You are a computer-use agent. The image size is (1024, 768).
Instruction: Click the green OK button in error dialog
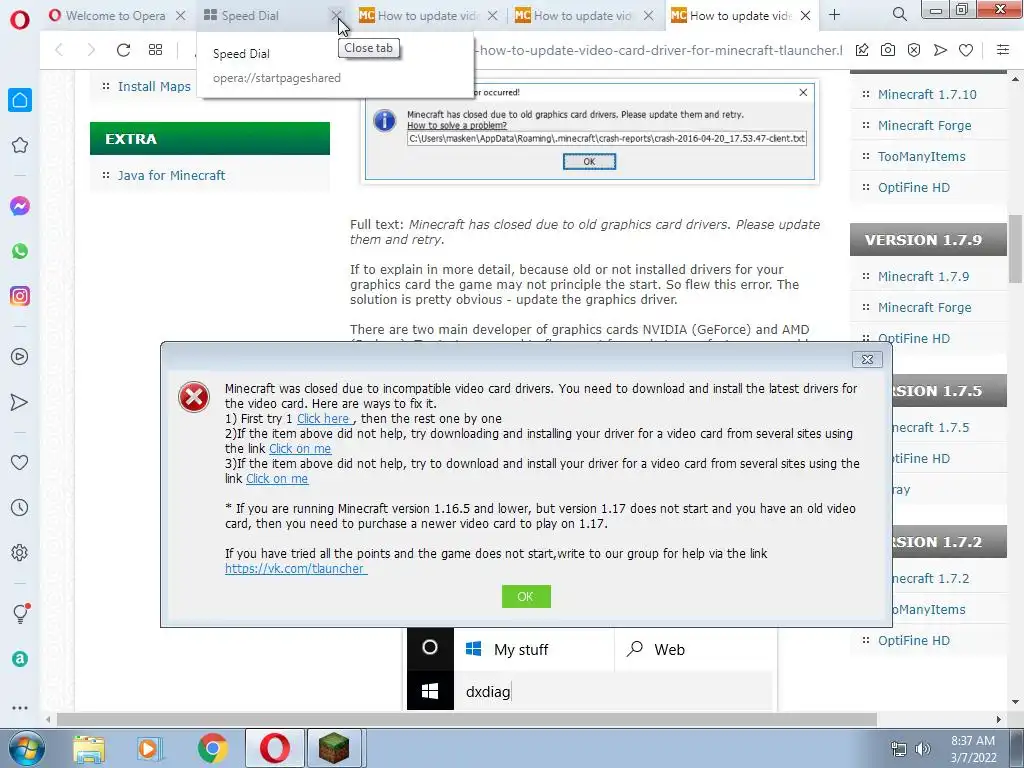pos(526,596)
